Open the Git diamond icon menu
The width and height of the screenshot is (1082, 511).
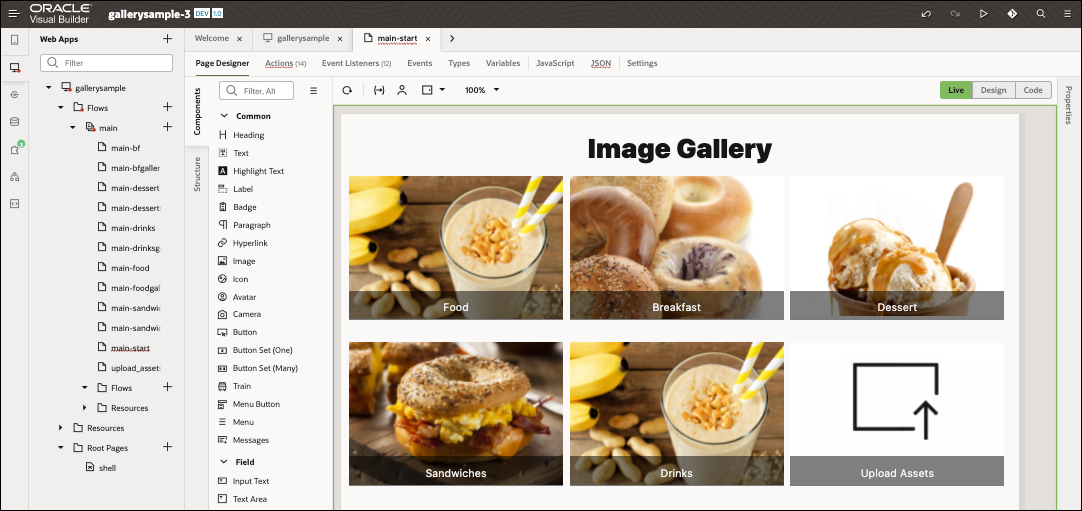click(1012, 14)
